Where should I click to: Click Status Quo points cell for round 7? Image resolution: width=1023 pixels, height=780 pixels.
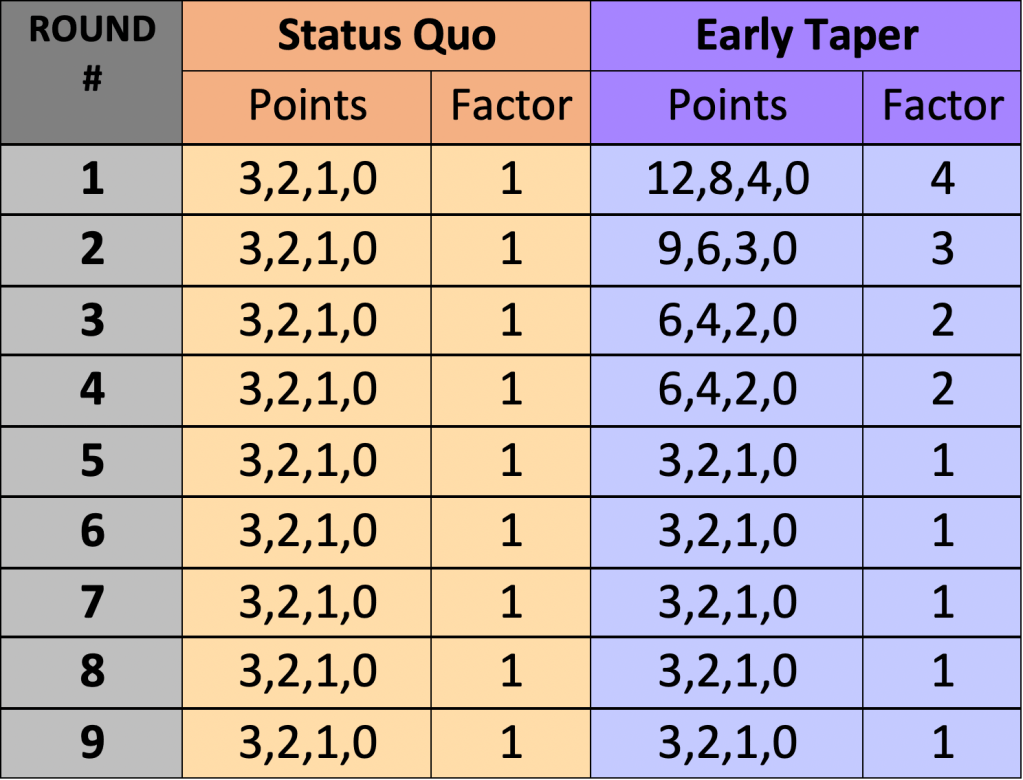click(x=307, y=602)
